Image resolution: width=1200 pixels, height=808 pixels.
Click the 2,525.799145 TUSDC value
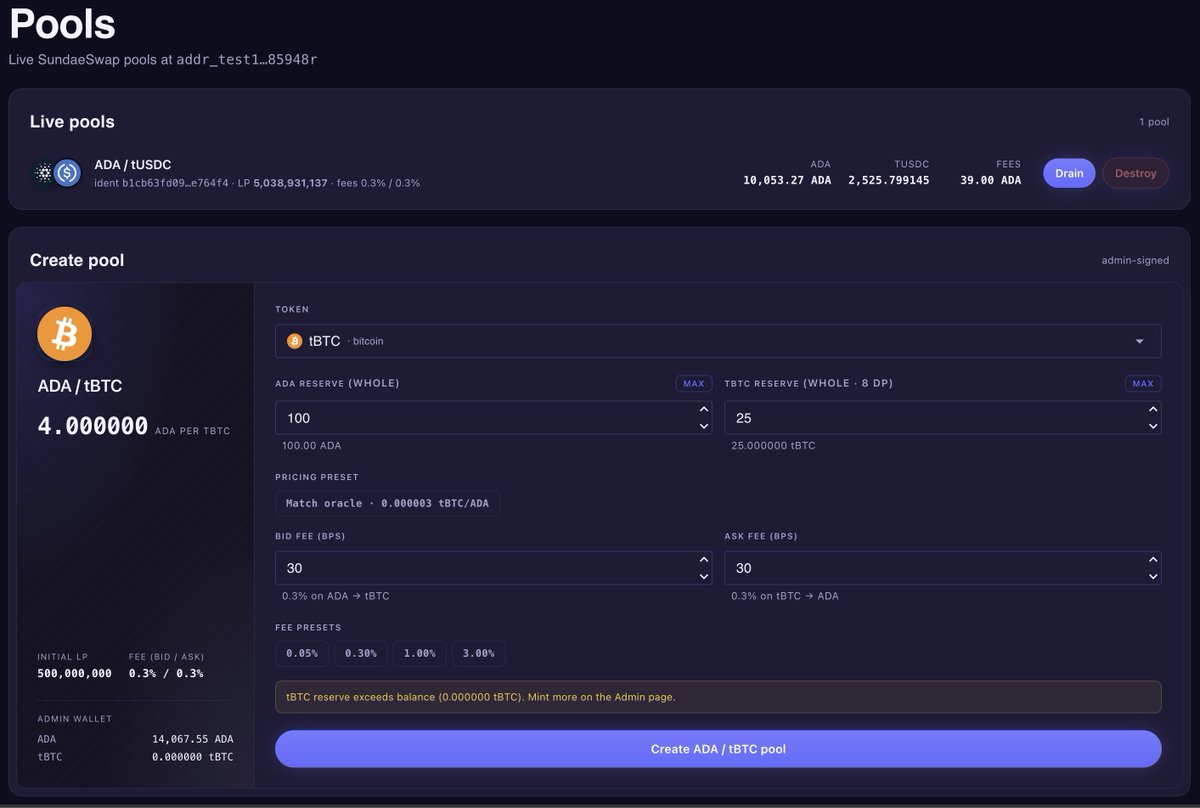tap(889, 181)
